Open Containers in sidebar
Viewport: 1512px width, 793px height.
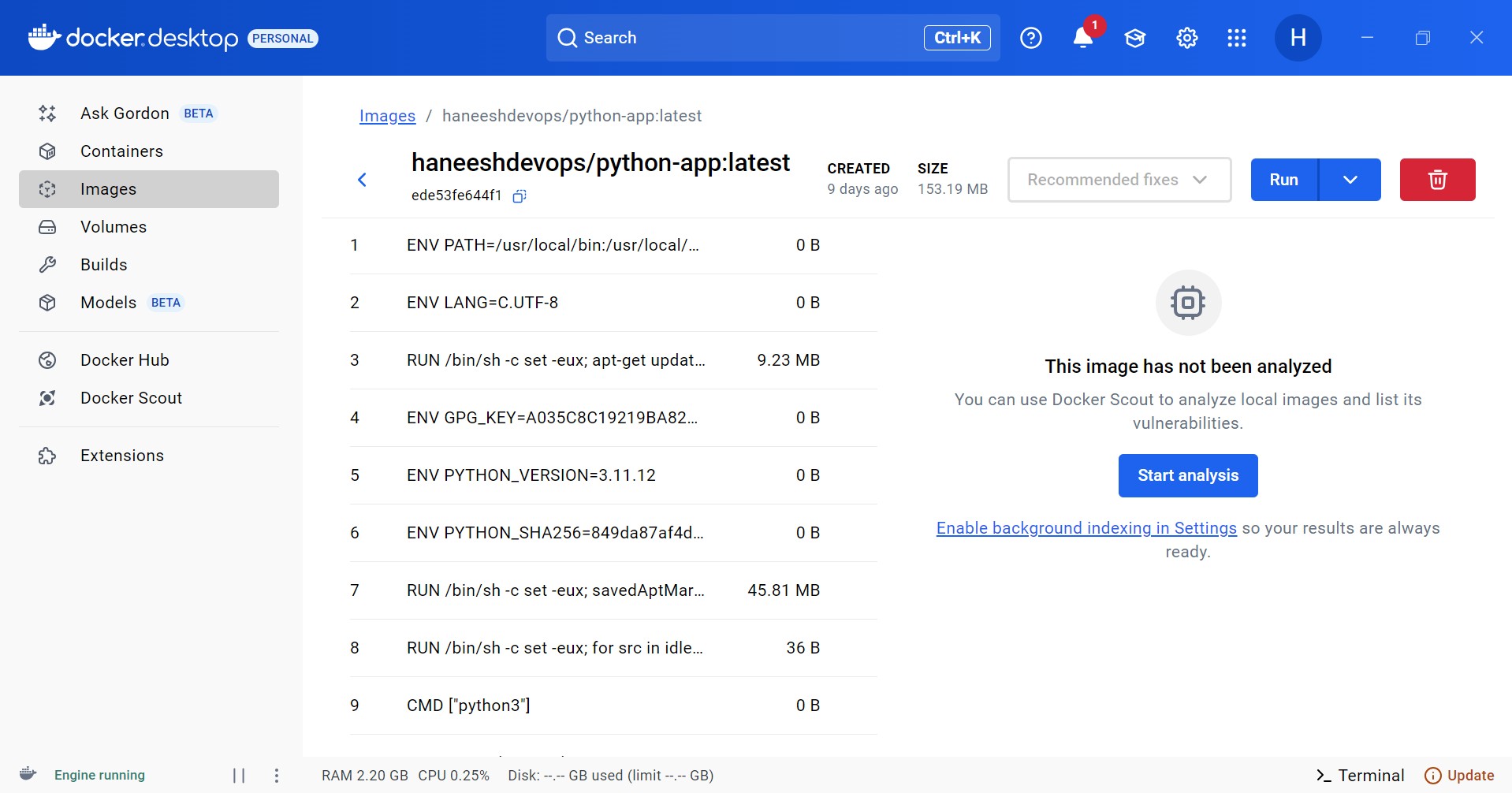click(x=149, y=151)
